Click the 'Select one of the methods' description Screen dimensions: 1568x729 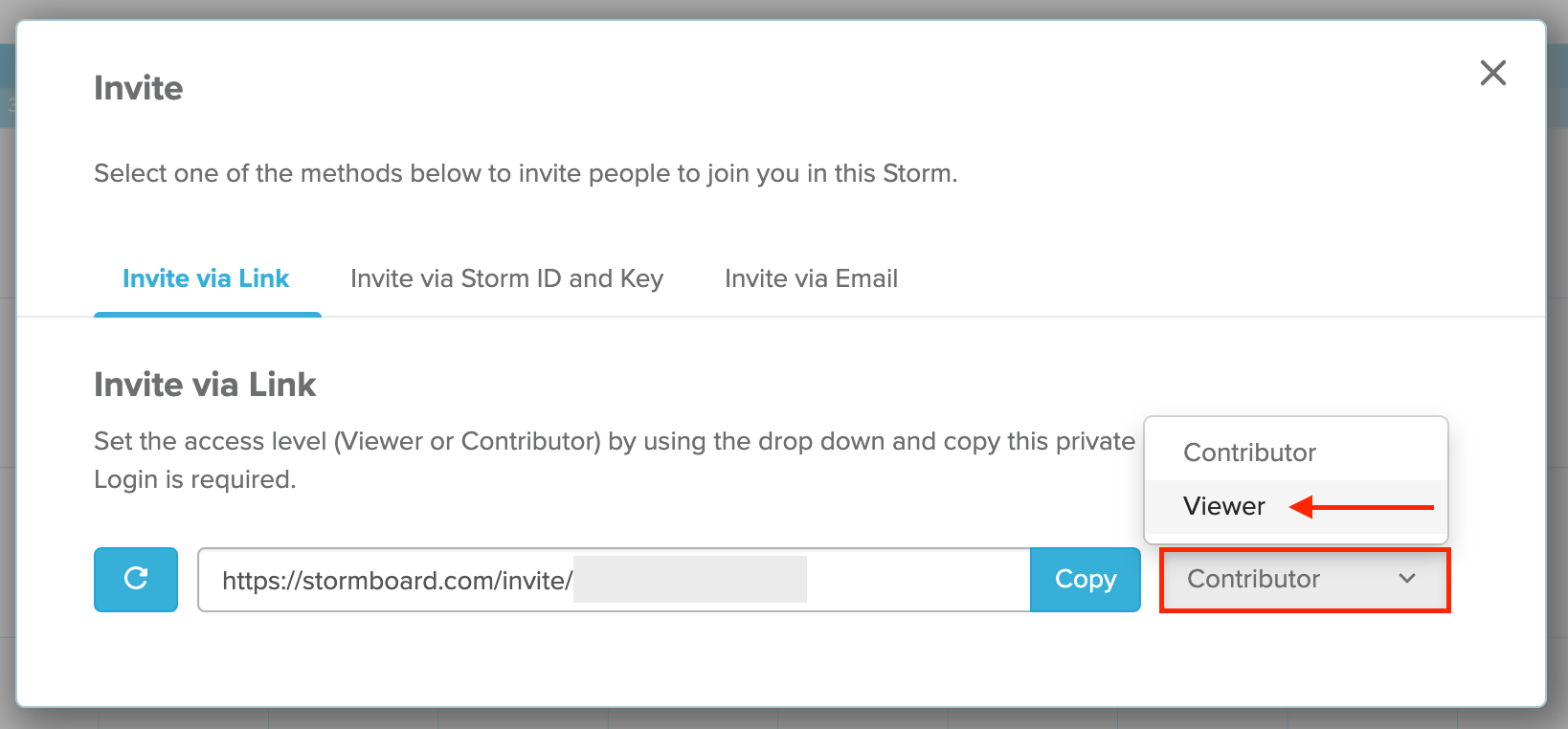pyautogui.click(x=526, y=173)
